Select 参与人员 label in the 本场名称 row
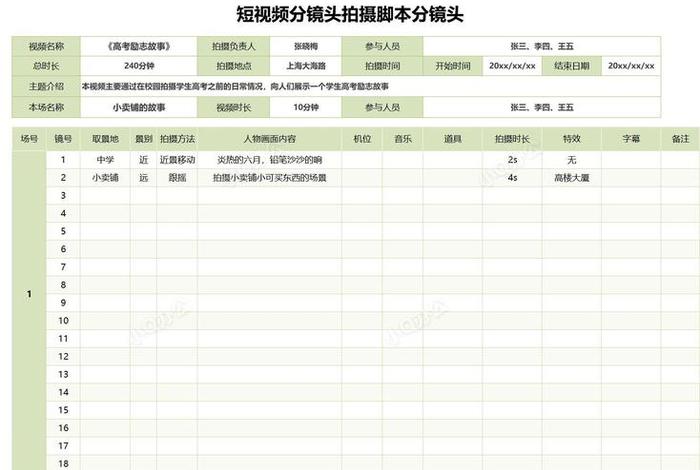700x470 pixels. (x=383, y=108)
